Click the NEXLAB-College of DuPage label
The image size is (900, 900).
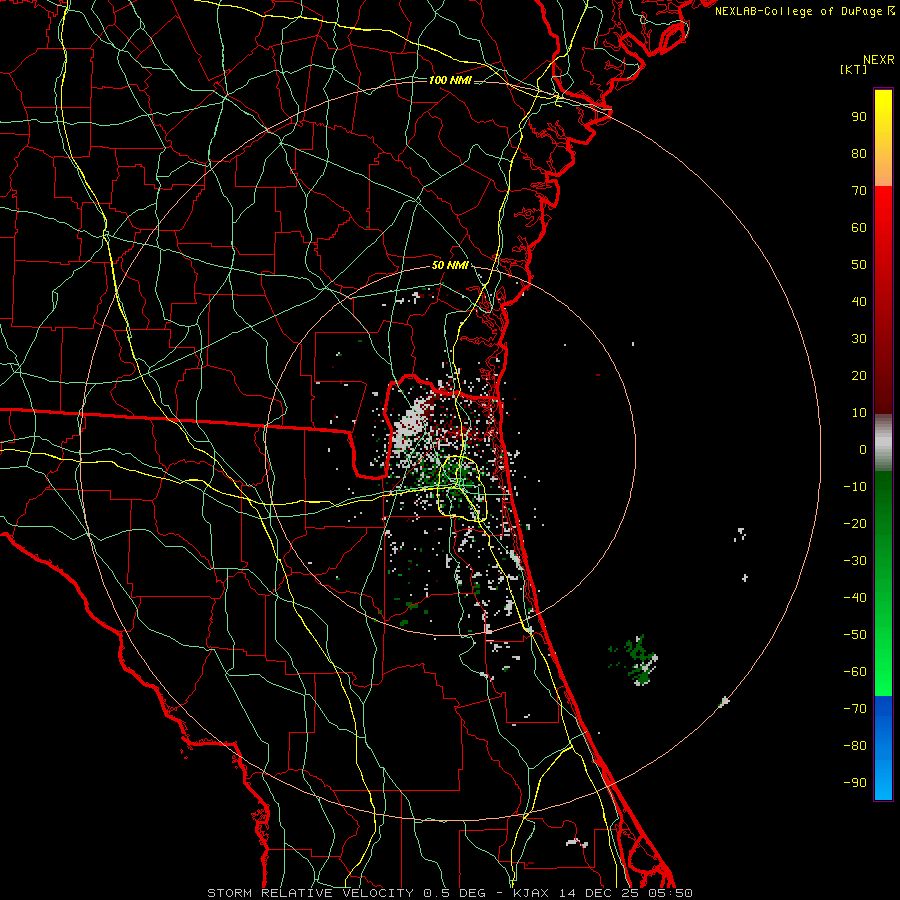(805, 11)
